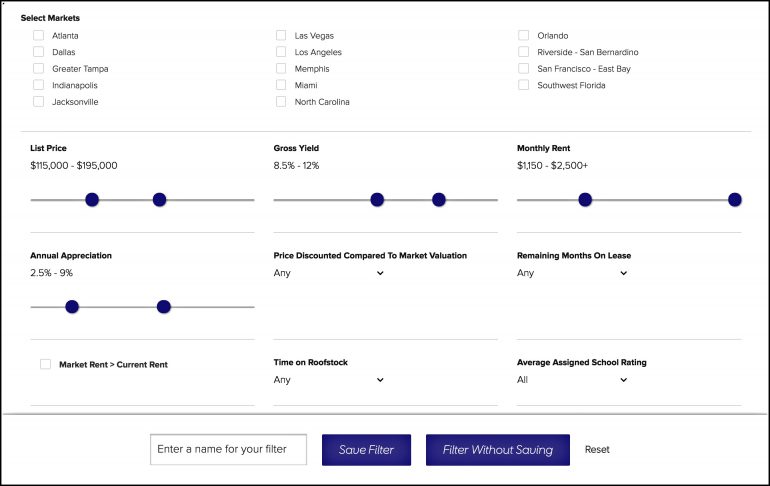Click the Monthly Rent minimum slider handle

[585, 200]
